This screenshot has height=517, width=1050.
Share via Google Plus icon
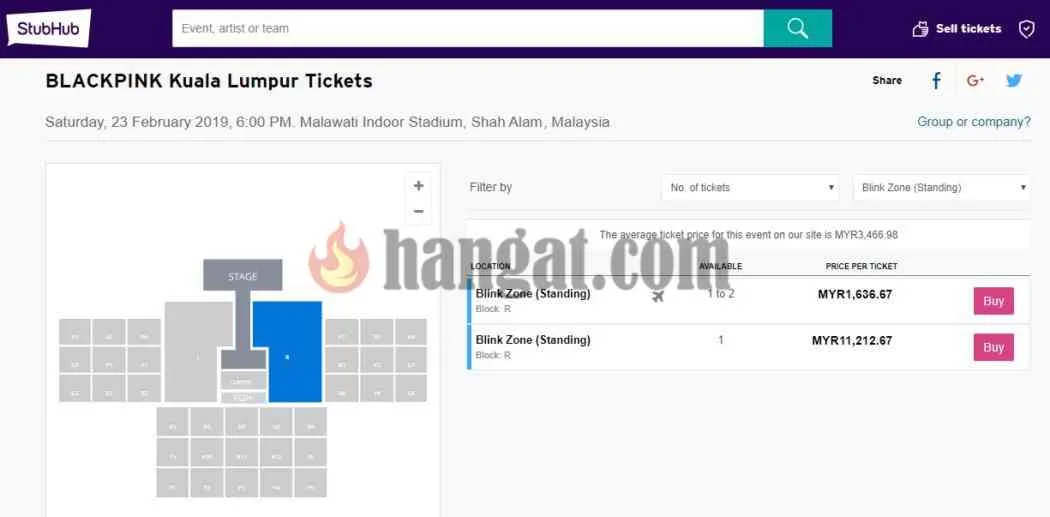(975, 81)
